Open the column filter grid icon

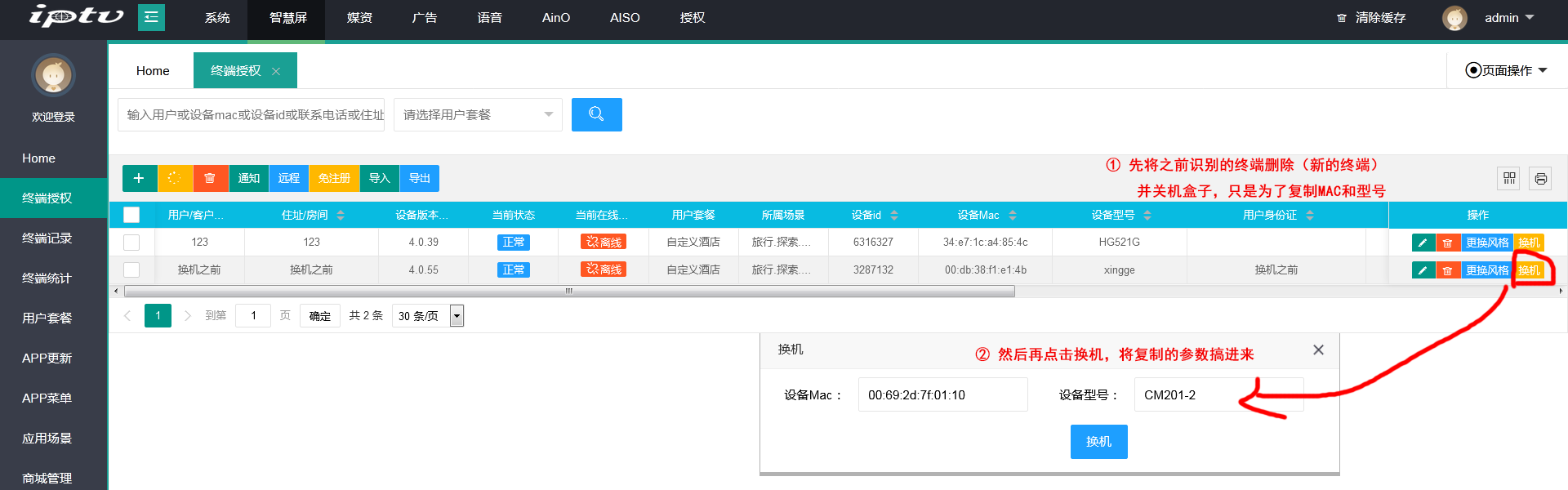[x=1508, y=178]
